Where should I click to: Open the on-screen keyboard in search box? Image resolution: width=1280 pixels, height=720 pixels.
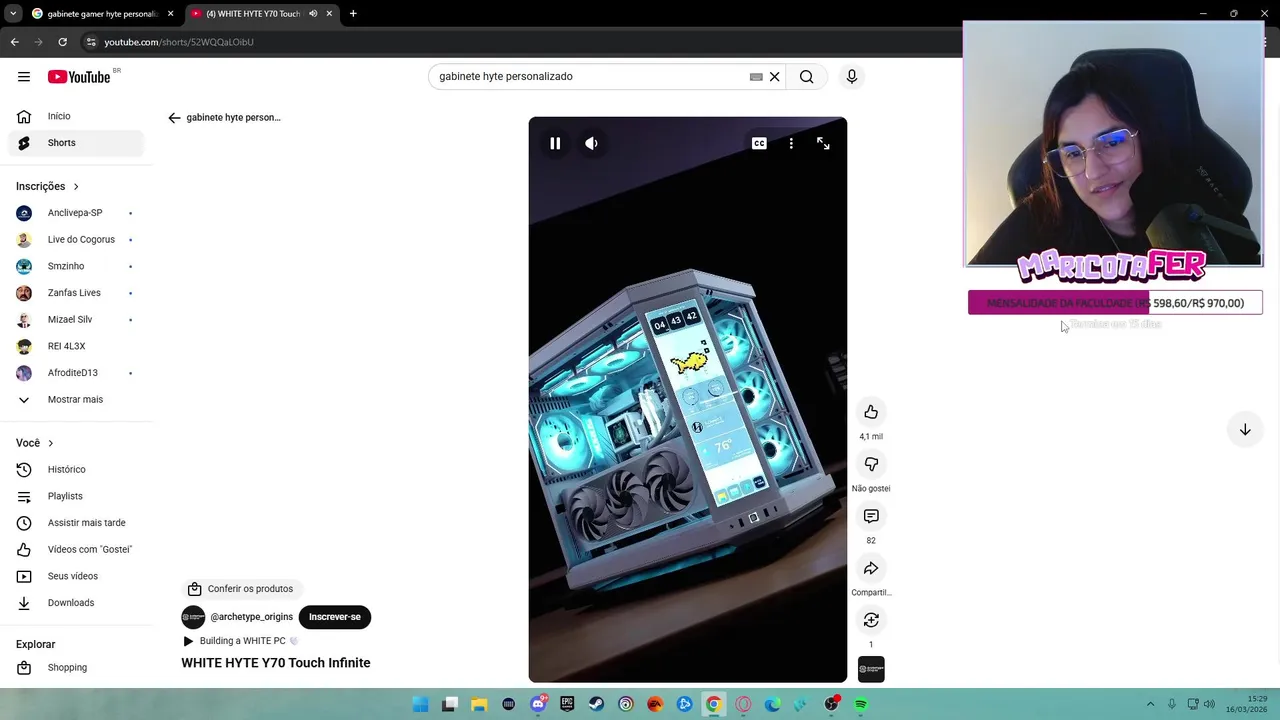point(756,77)
